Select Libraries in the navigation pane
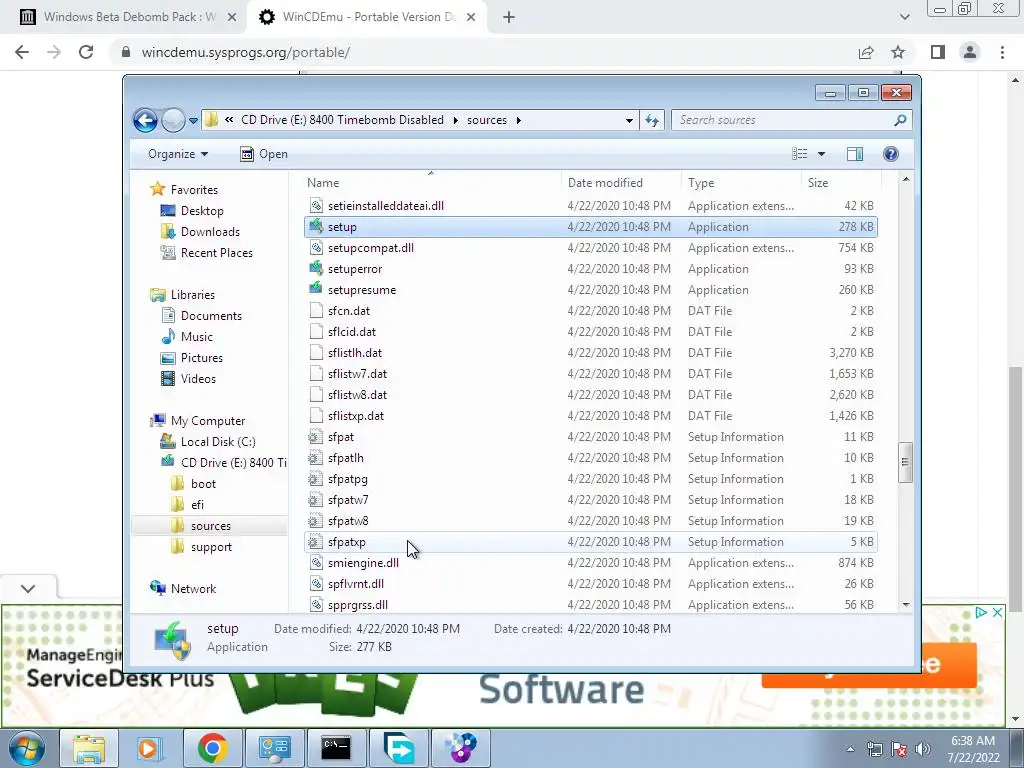Image resolution: width=1024 pixels, height=768 pixels. pyautogui.click(x=193, y=295)
